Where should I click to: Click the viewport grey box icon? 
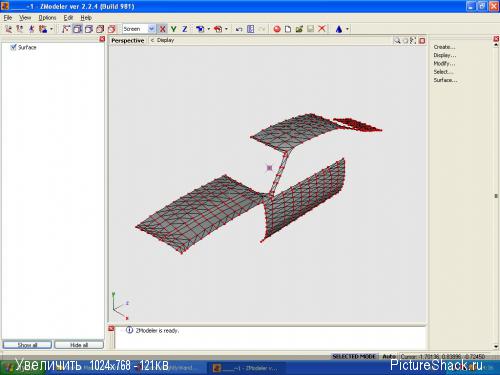pyautogui.click(x=405, y=41)
